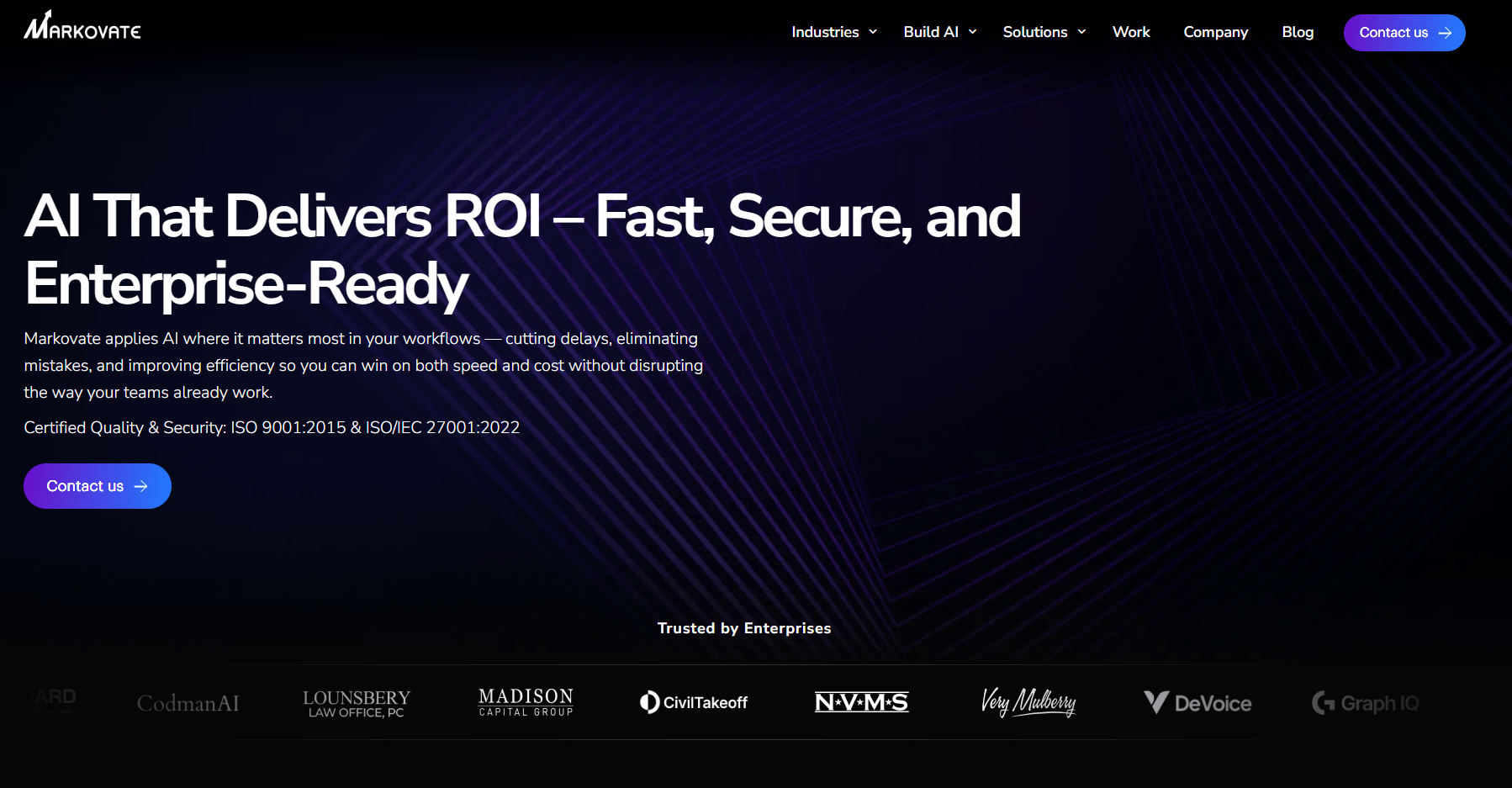Visit the Blog section
Screen dimensions: 1512x788
(1298, 32)
